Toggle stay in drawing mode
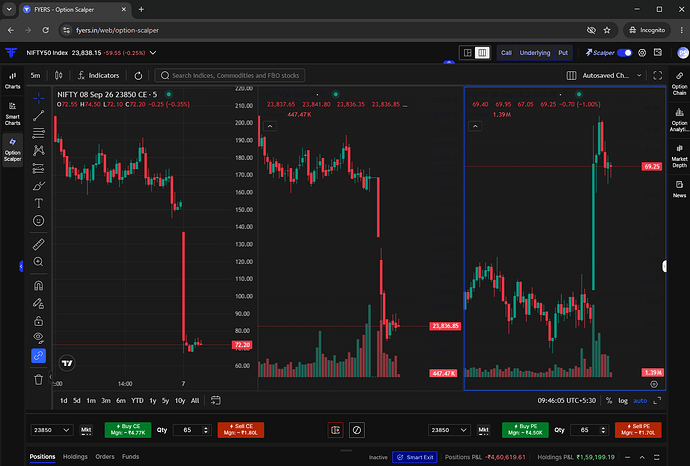 click(38, 303)
